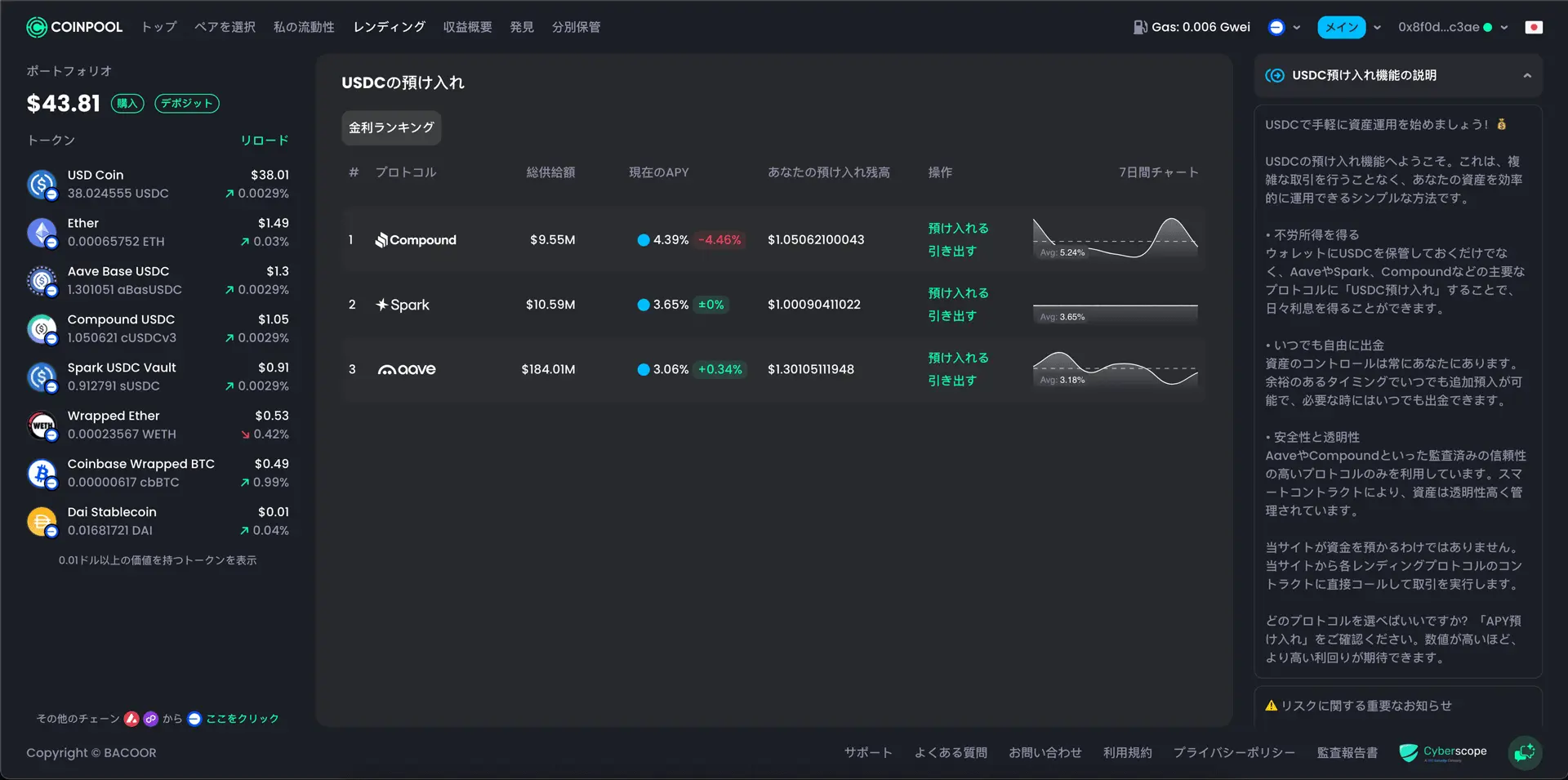Click the デポジット button
This screenshot has height=780, width=1568.
click(x=187, y=103)
